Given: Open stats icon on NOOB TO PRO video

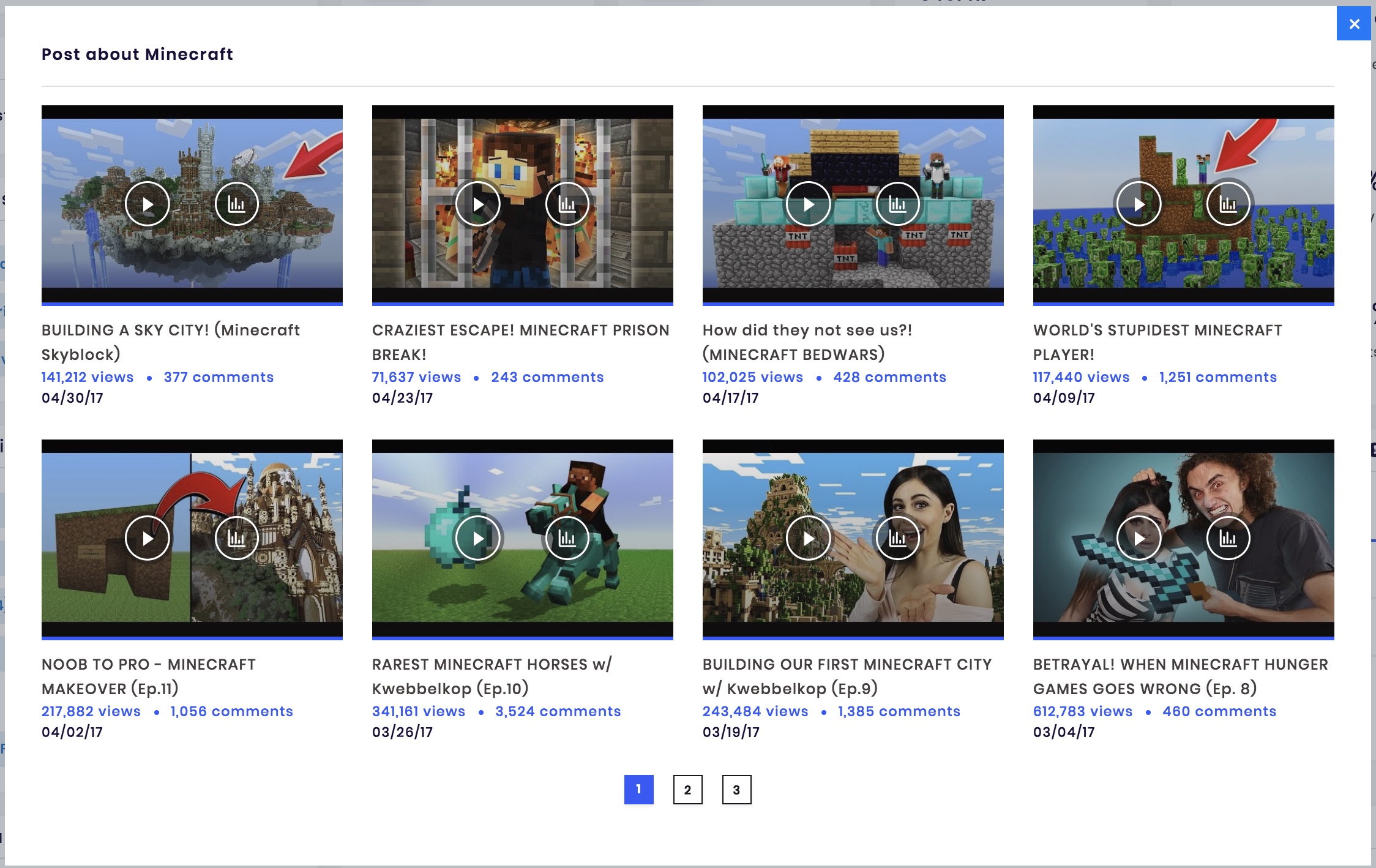Looking at the screenshot, I should point(237,538).
